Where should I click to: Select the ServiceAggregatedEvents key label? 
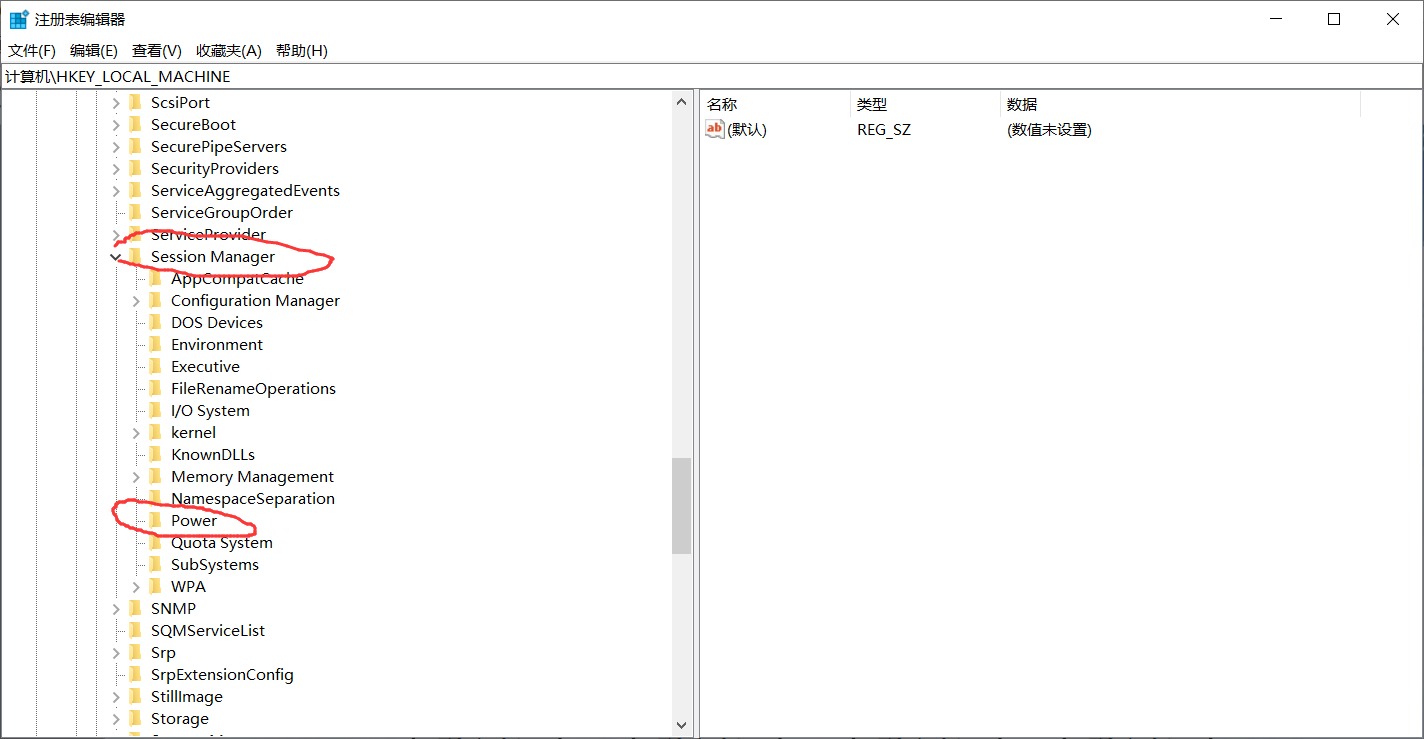pos(245,190)
